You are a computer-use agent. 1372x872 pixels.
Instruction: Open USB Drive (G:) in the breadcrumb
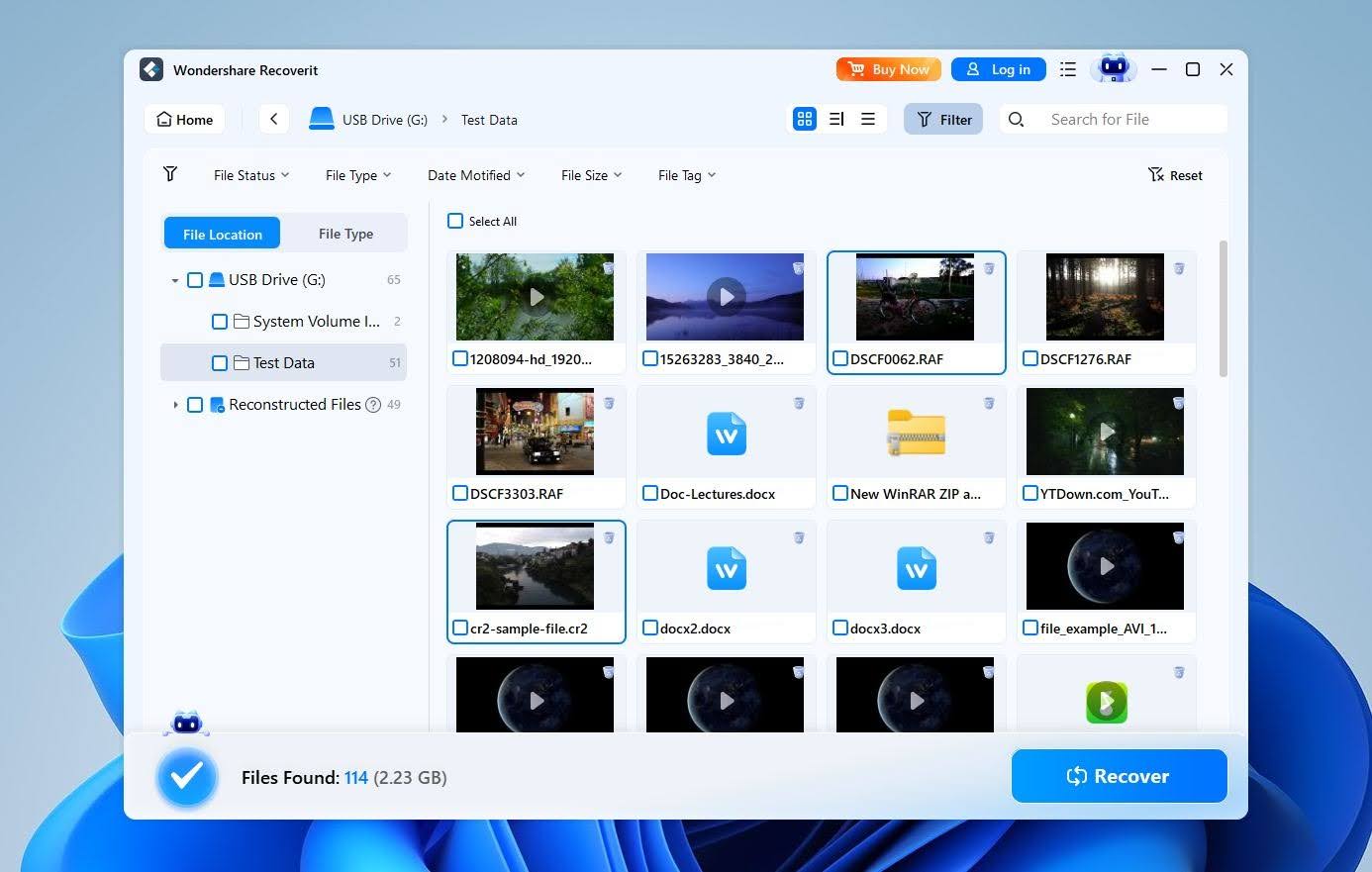[385, 120]
